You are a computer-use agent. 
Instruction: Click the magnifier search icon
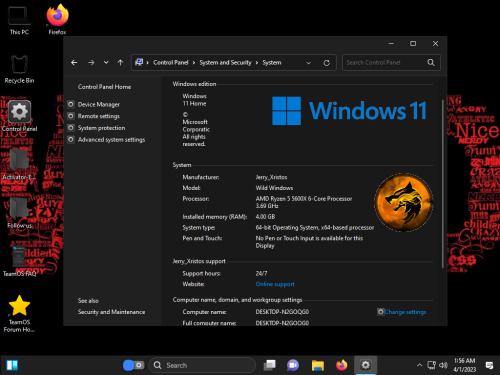431,63
